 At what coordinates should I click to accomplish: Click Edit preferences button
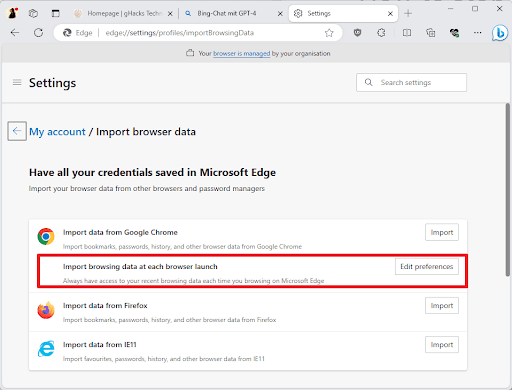click(x=427, y=267)
